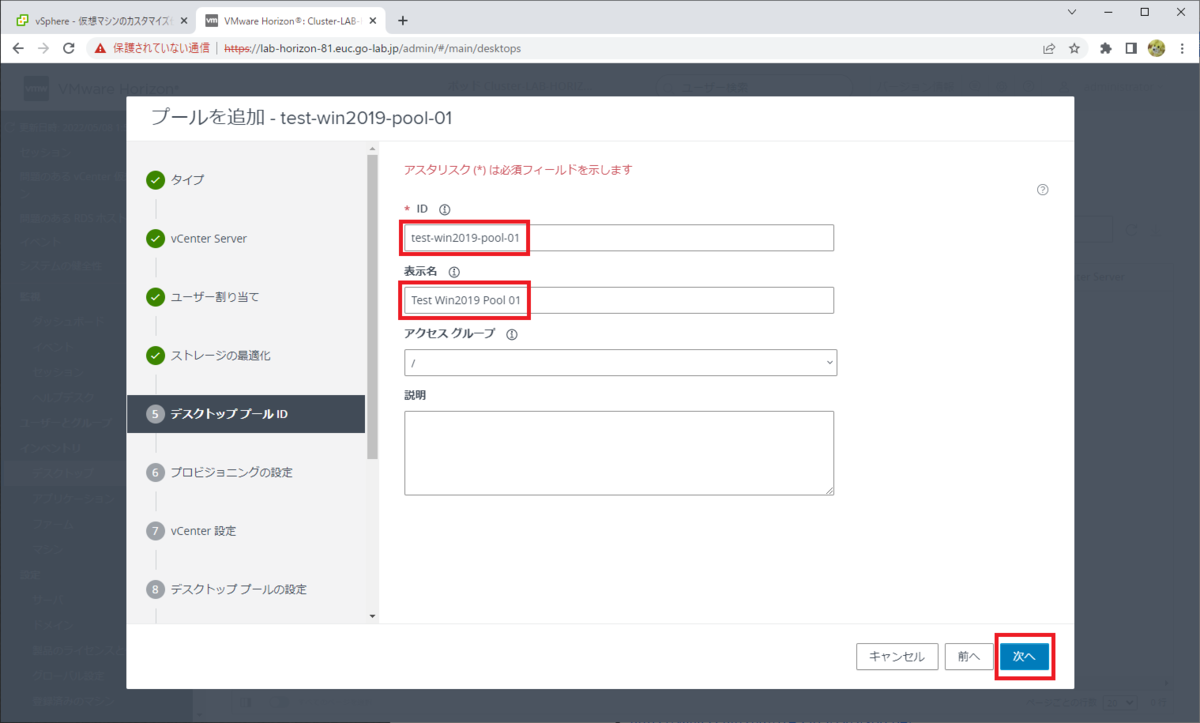The height and width of the screenshot is (723, 1200).
Task: Click the share page icon in address bar
Action: 1049,48
